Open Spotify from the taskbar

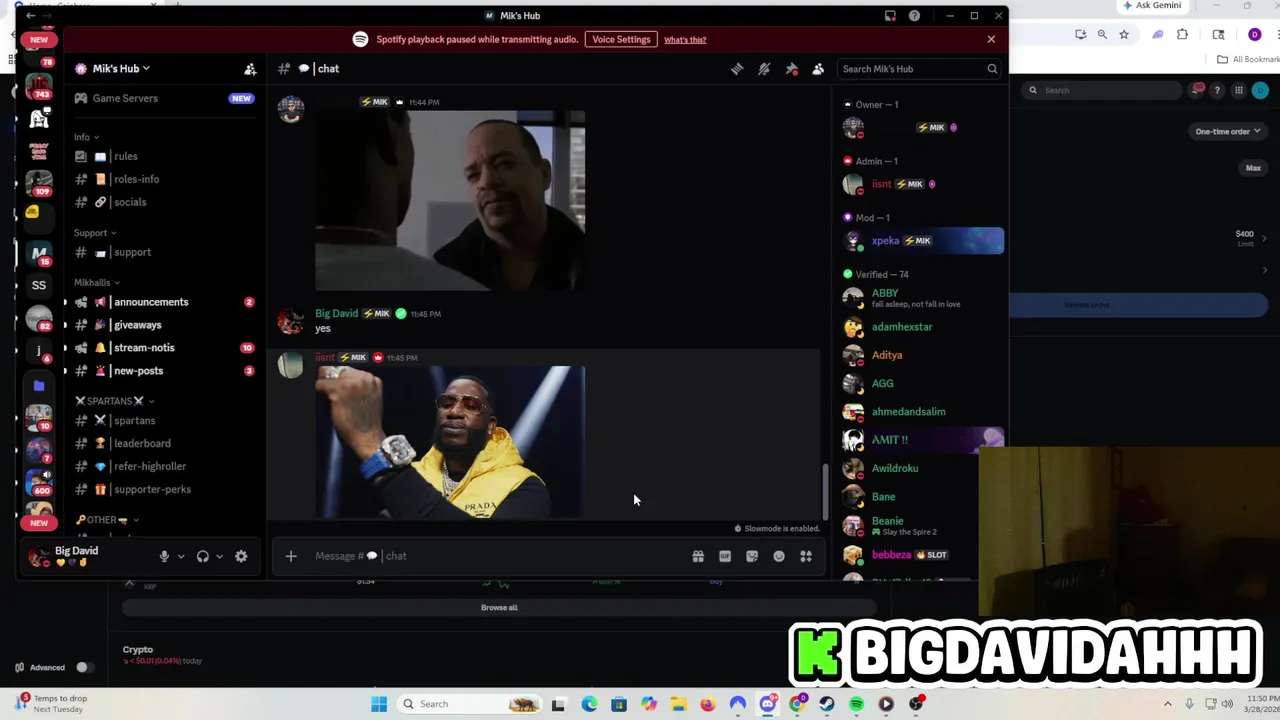coord(856,704)
